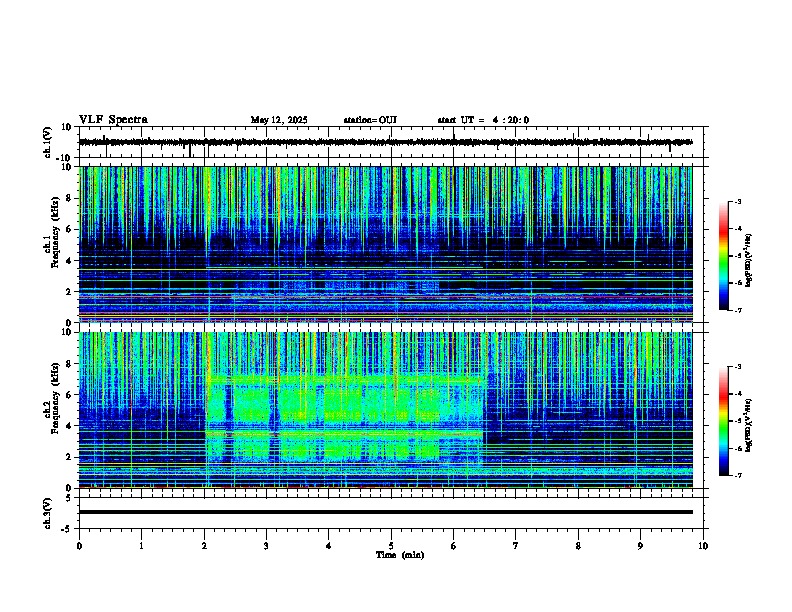
Task: Click the "-5" tick on ch.3(V) axis
Action: click(68, 529)
